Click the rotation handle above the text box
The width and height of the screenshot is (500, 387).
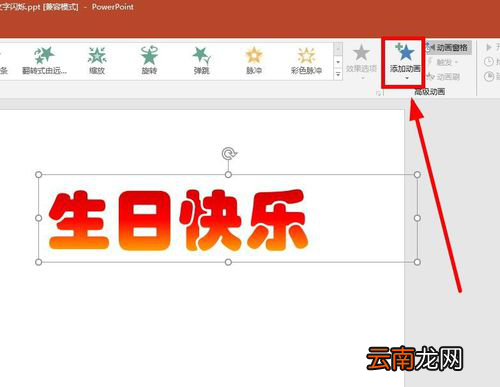[229, 154]
